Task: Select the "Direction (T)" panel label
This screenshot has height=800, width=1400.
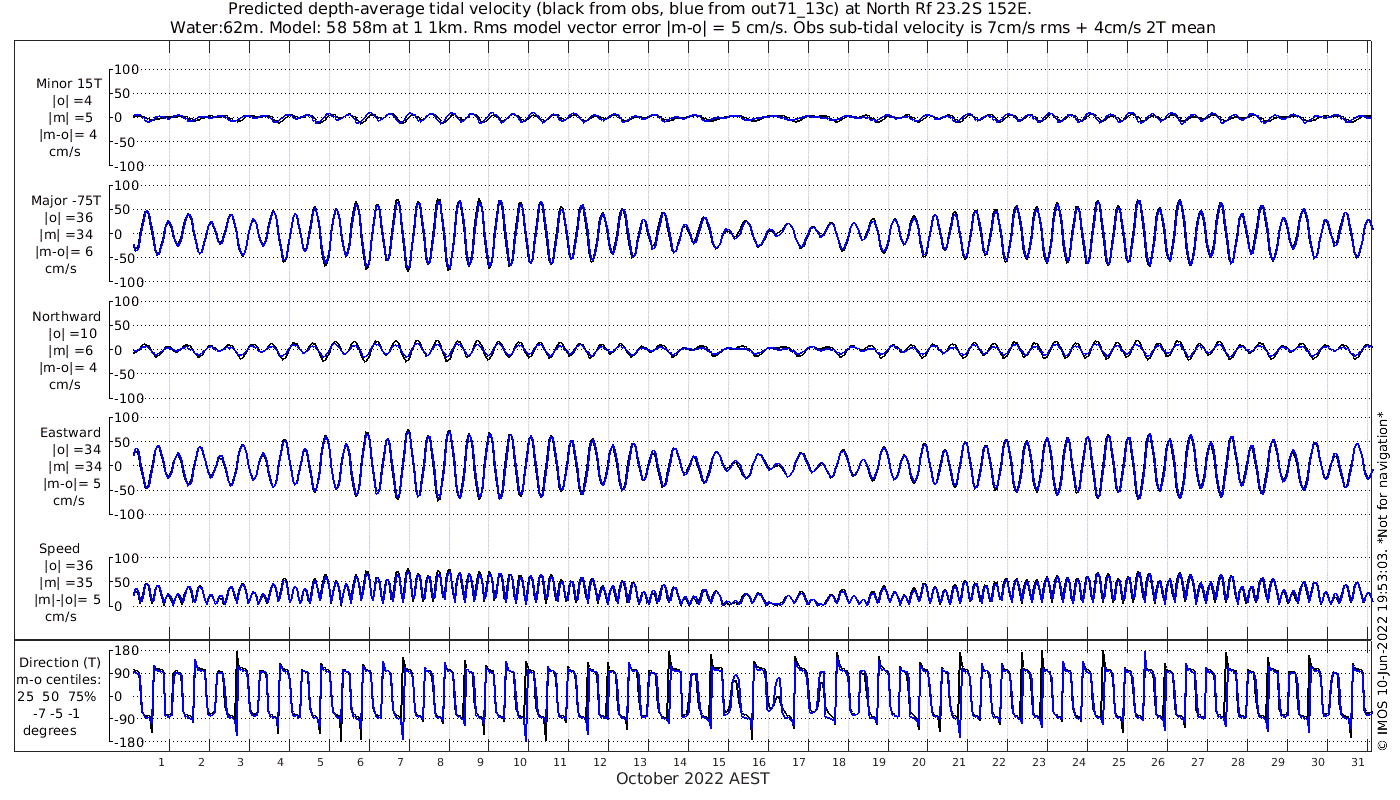Action: click(60, 662)
